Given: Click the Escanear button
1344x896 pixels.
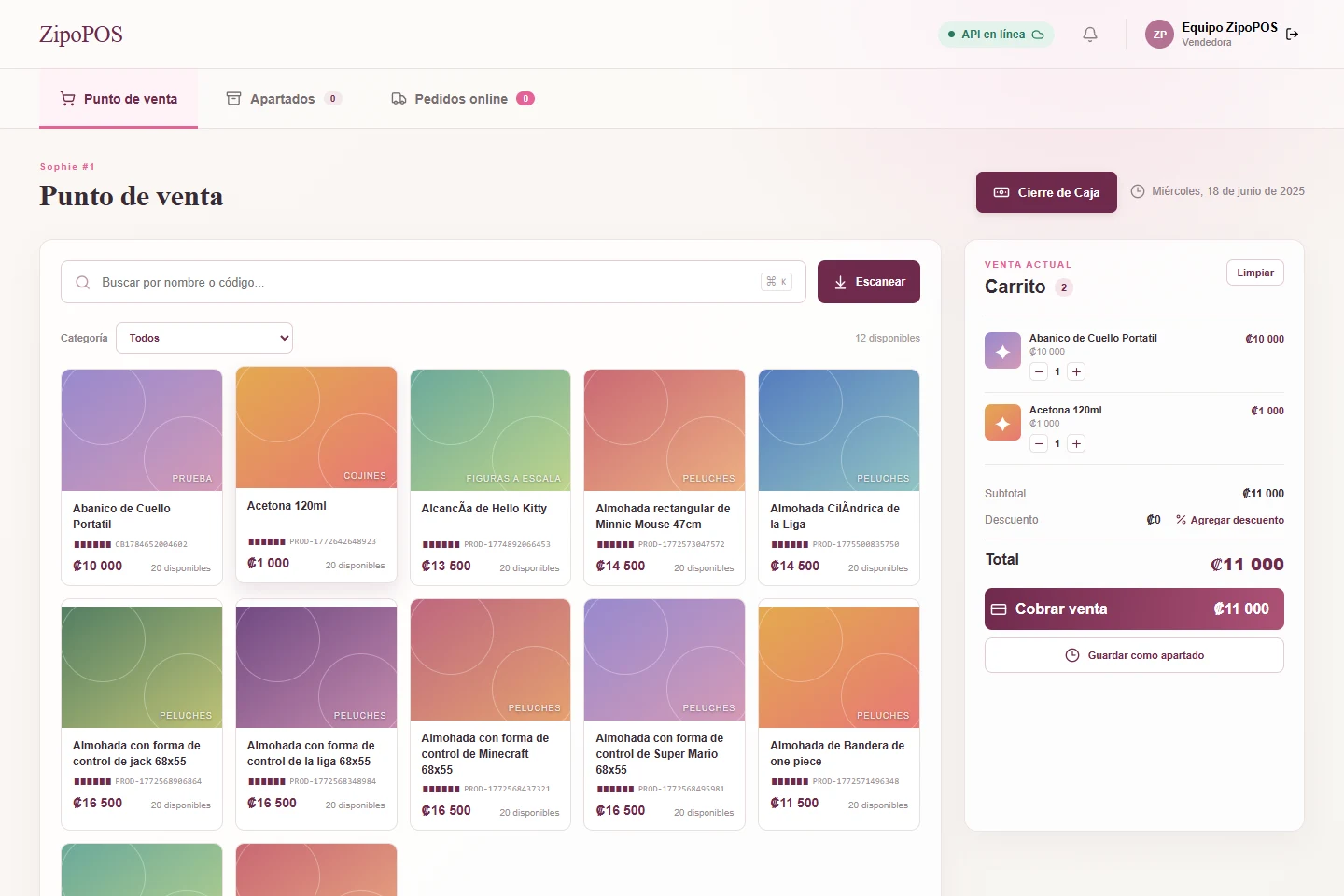Looking at the screenshot, I should pos(869,282).
